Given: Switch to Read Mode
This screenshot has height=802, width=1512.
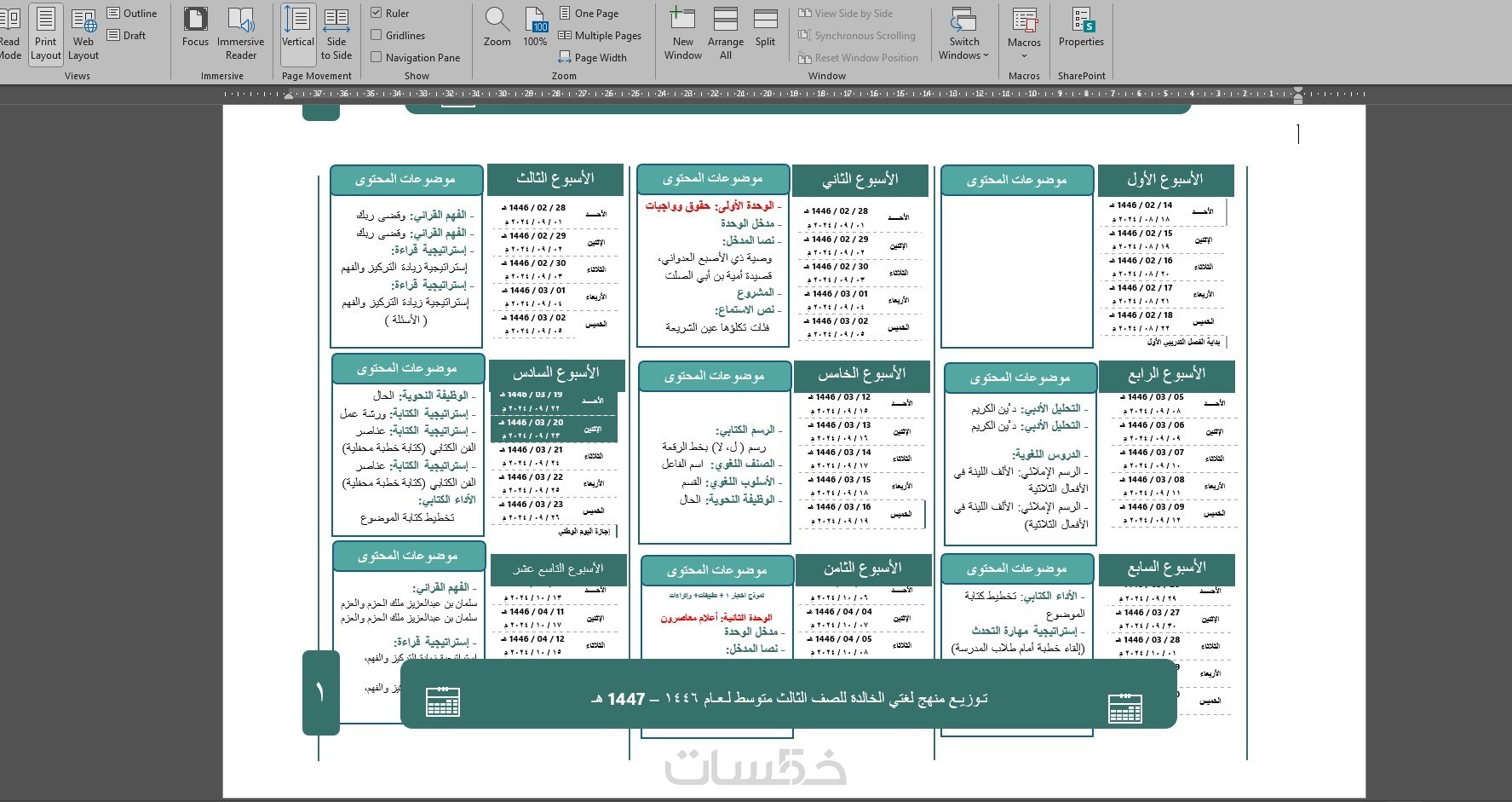Looking at the screenshot, I should 10,35.
